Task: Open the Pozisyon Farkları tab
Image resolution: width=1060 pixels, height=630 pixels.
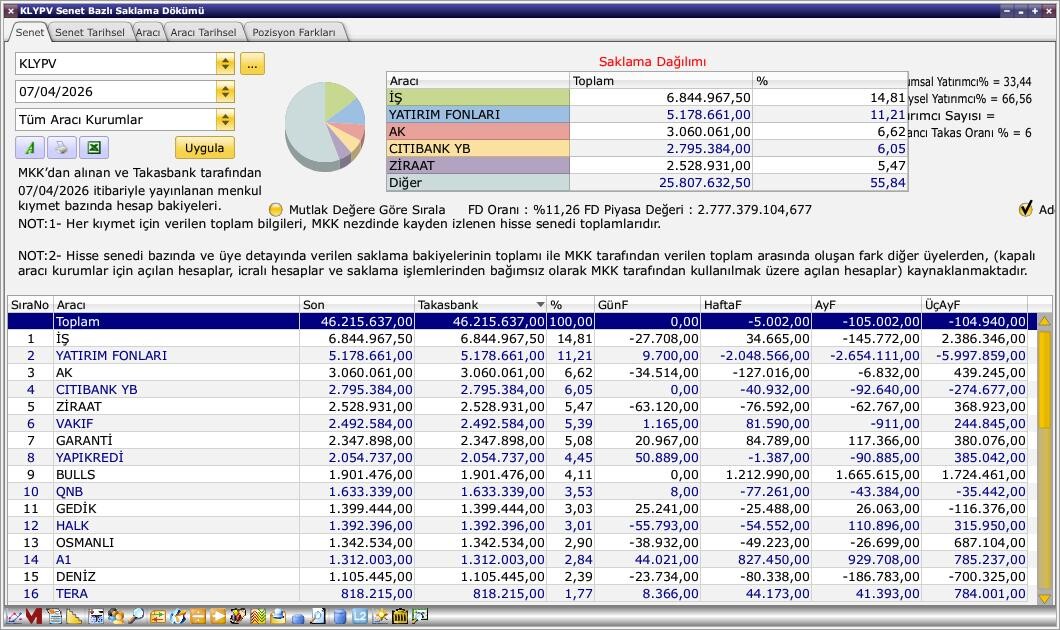Action: point(294,32)
